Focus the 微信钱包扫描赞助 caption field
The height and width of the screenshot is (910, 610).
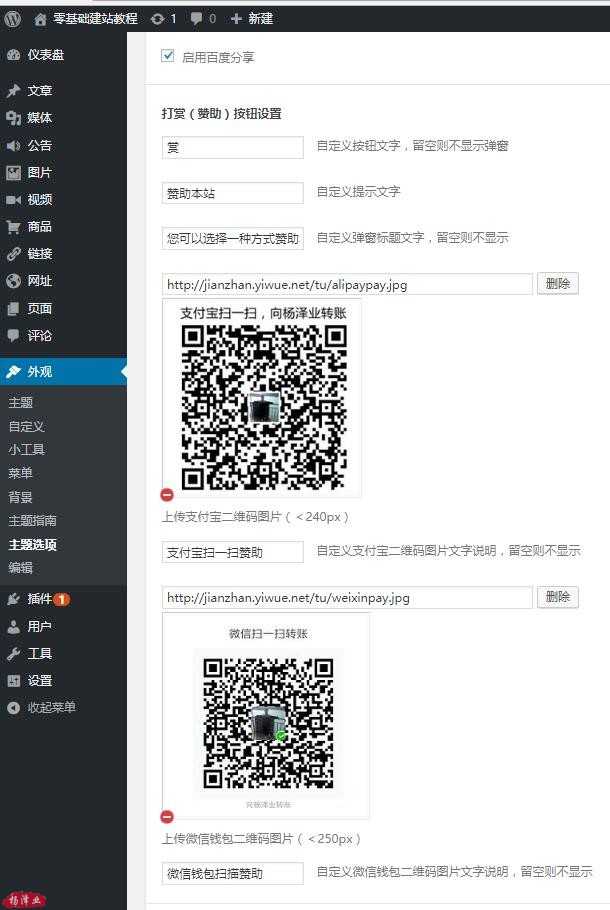coord(233,873)
